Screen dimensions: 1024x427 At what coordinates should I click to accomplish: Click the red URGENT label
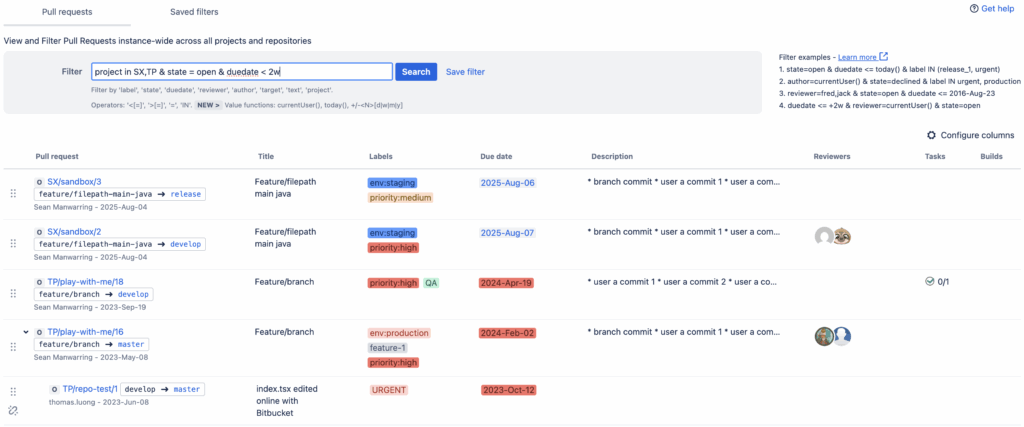(389, 390)
